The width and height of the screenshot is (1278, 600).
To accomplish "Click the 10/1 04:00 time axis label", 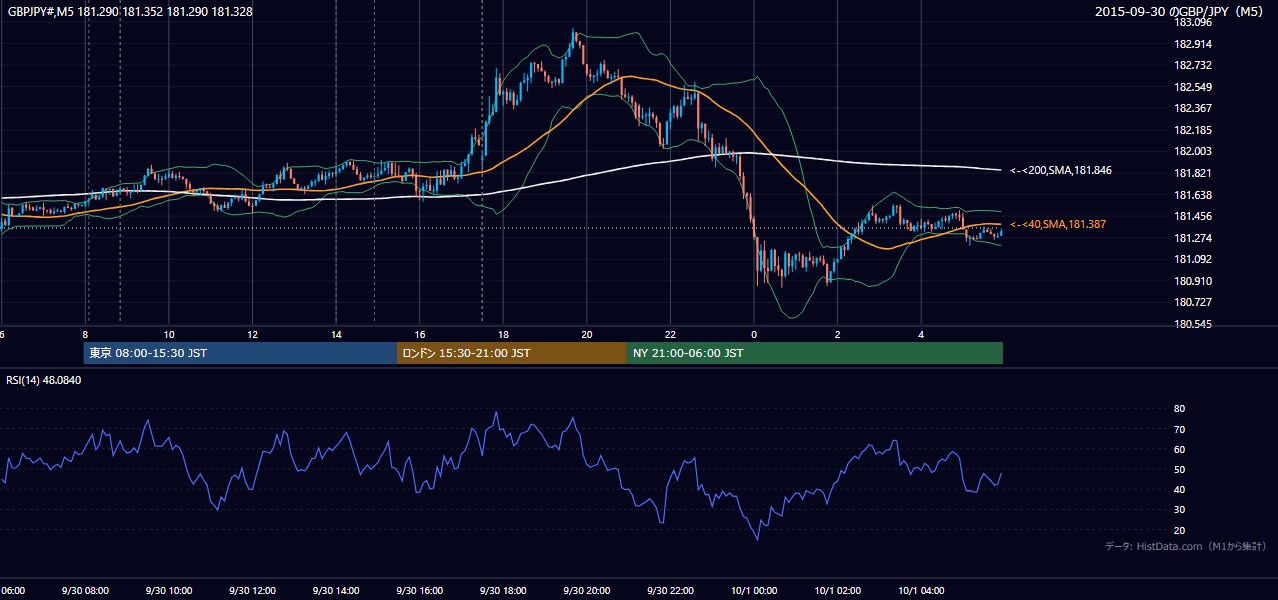I will coord(921,590).
